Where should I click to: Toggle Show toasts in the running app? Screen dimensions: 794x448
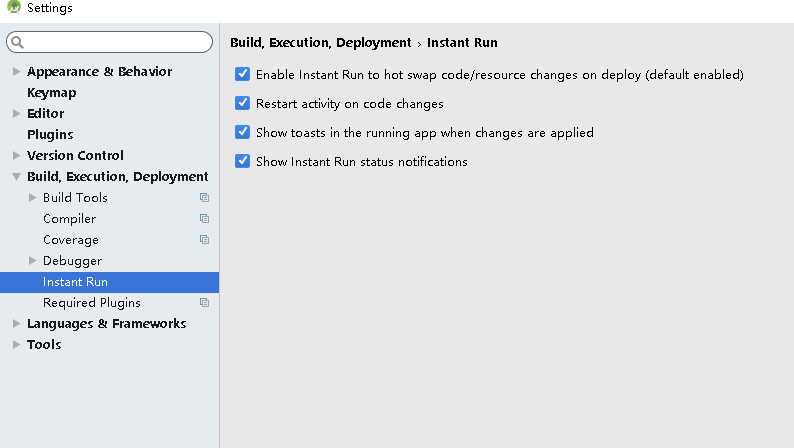tap(242, 132)
